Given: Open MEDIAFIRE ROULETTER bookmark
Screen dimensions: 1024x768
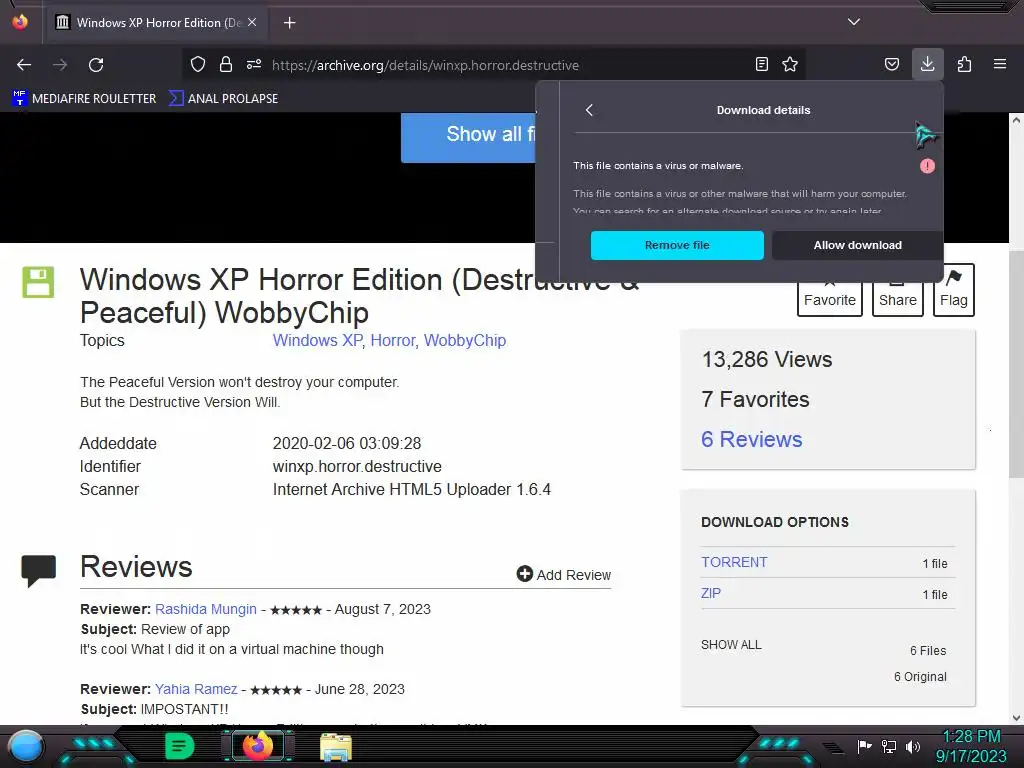Looking at the screenshot, I should [84, 99].
